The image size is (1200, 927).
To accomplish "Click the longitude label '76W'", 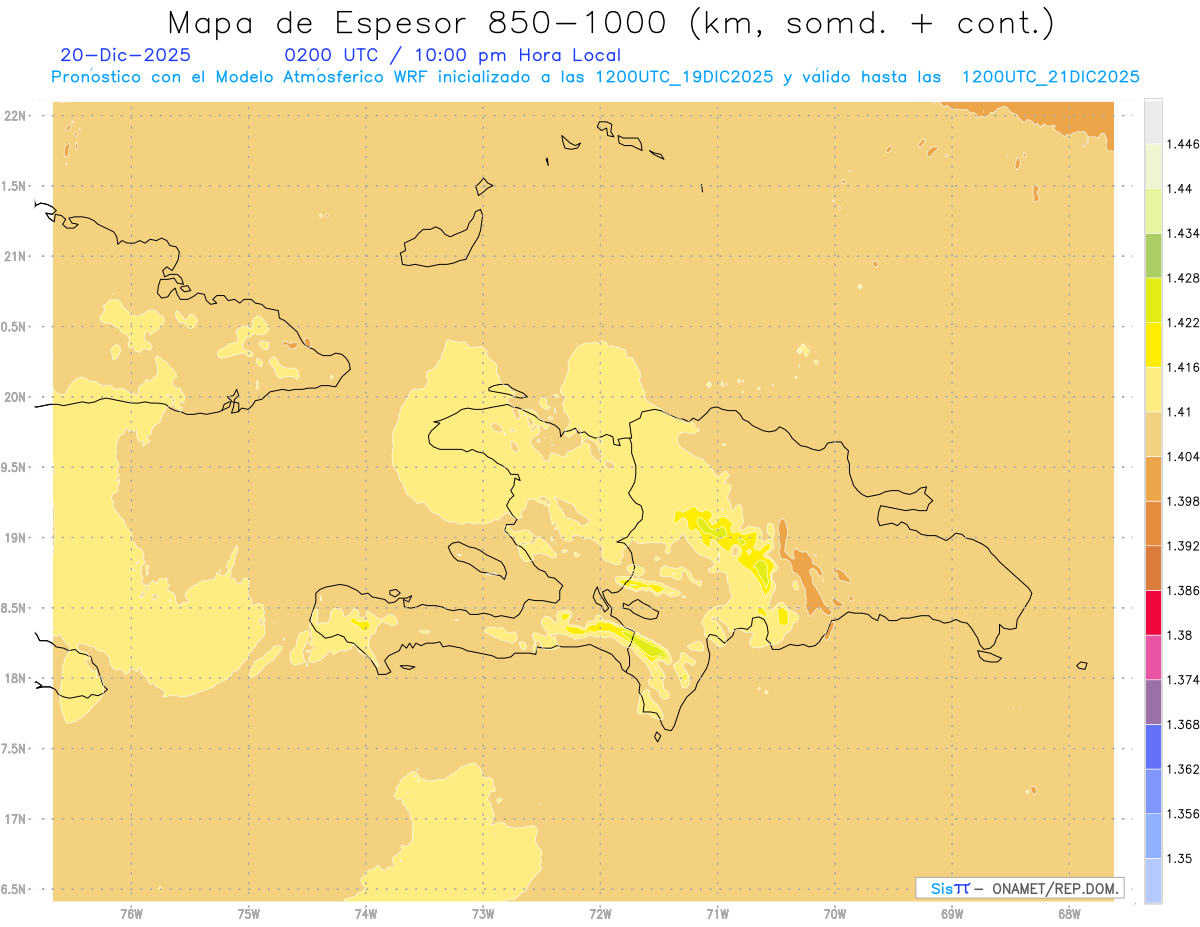I will [131, 914].
